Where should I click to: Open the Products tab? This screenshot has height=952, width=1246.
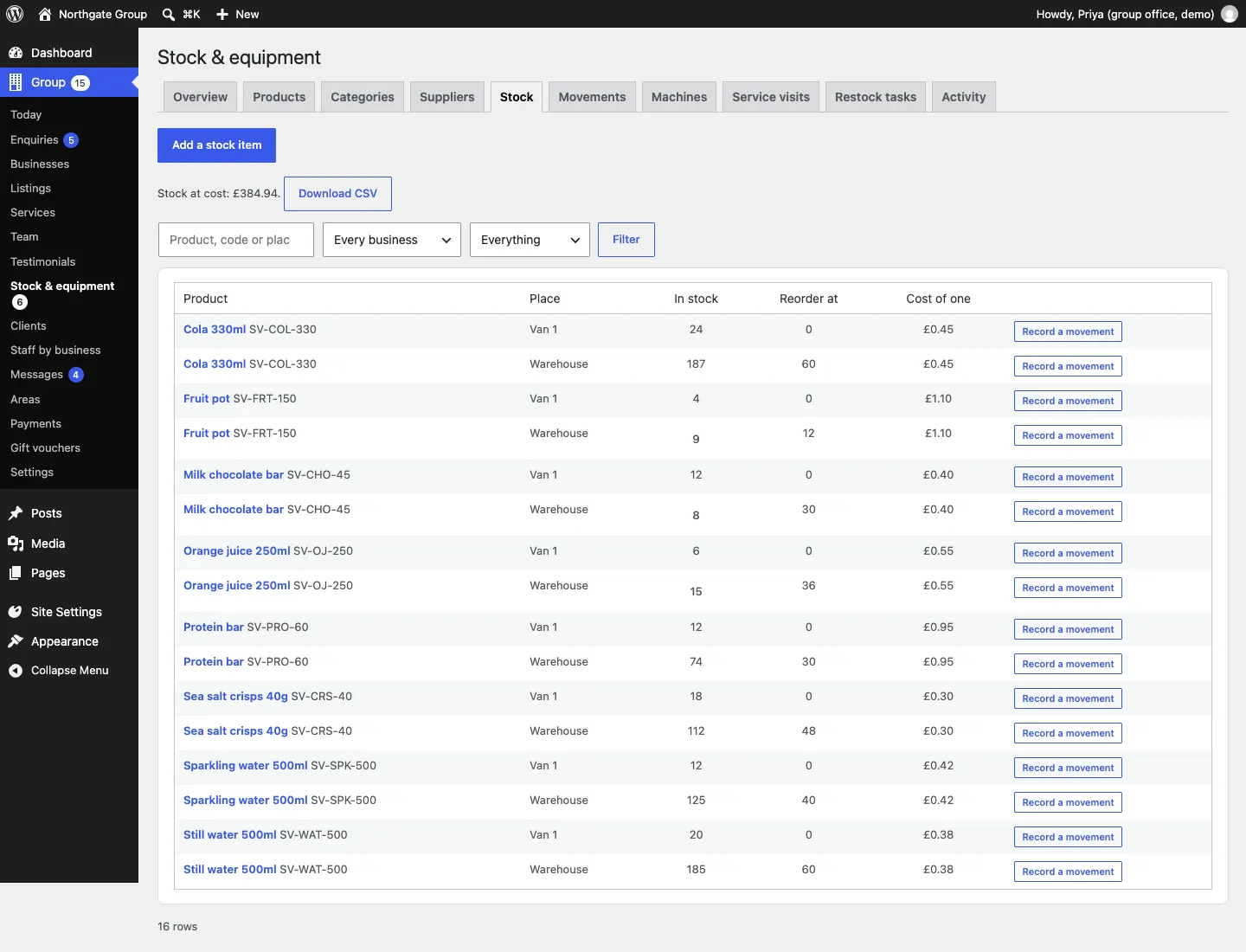point(279,97)
